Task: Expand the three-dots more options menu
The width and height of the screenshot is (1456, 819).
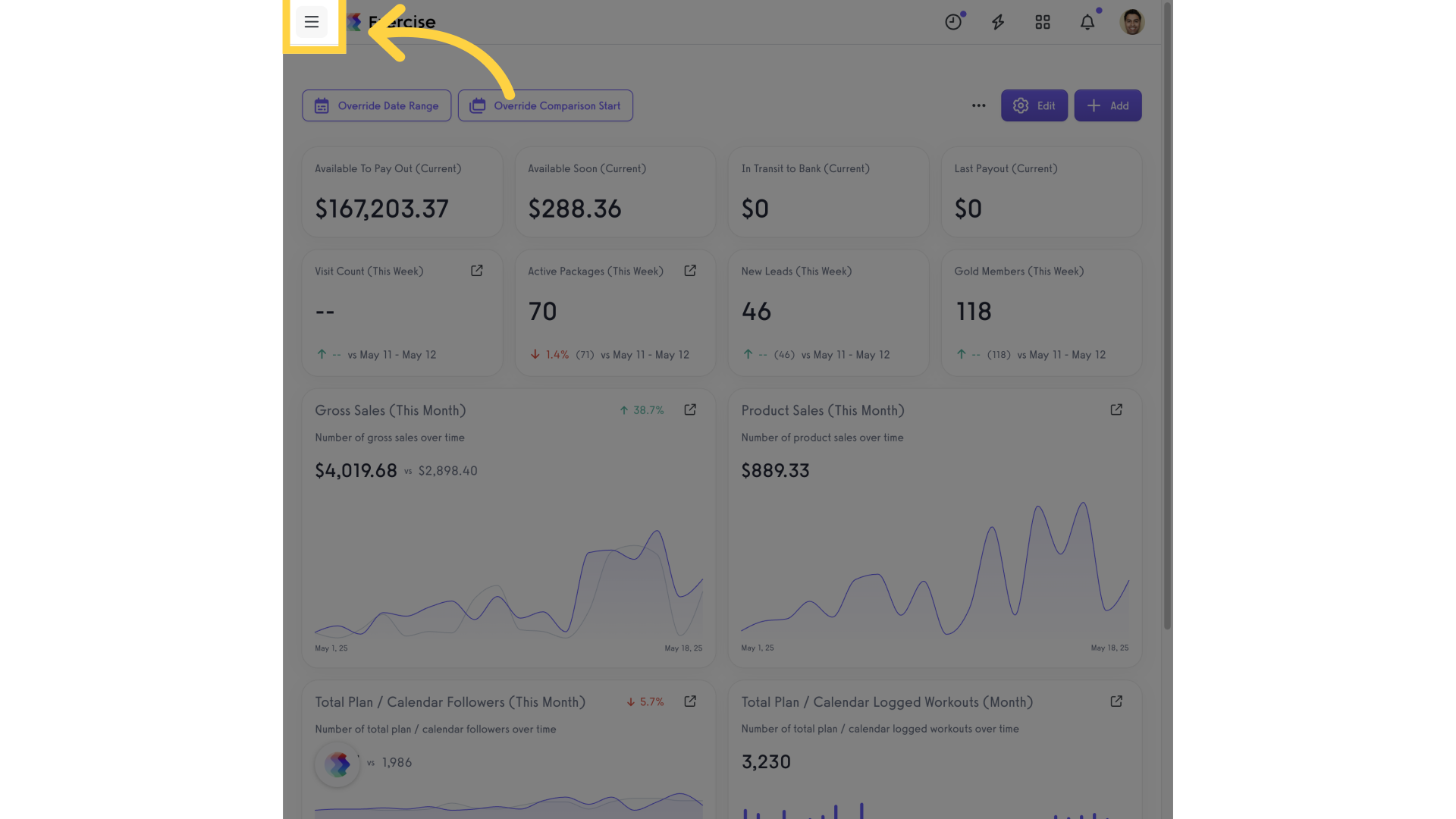Action: point(979,105)
